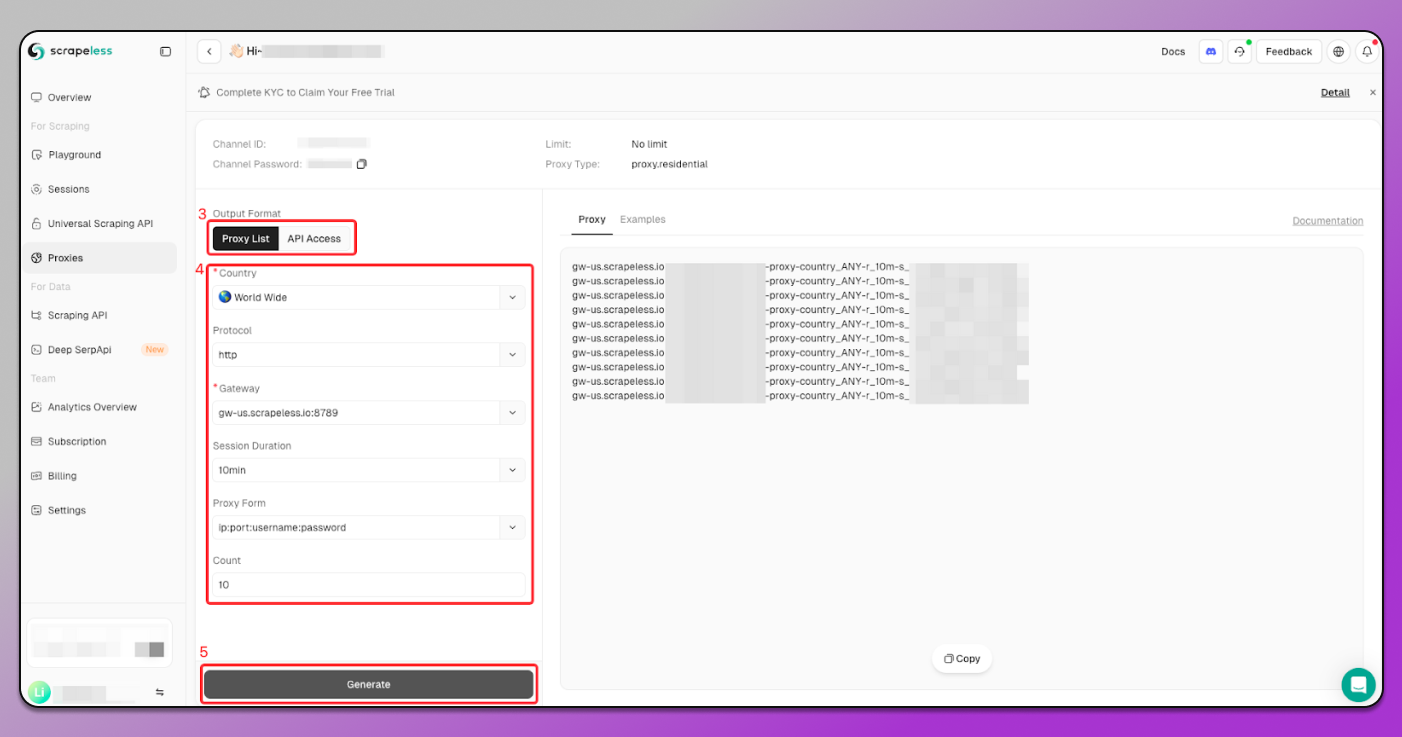Open Analytics Overview page
The image size is (1402, 737).
[100, 407]
